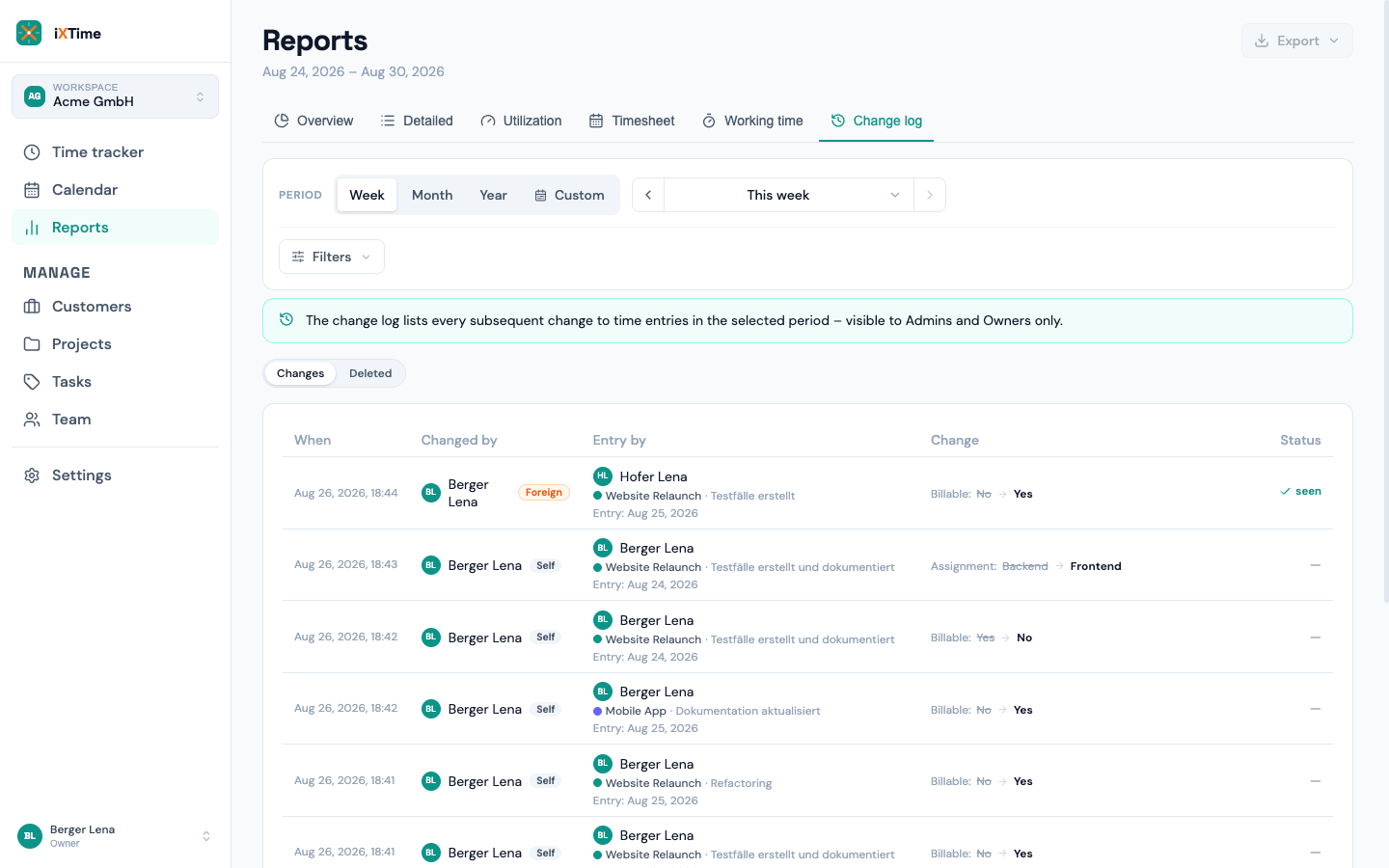Click Hofer Lena HL avatar
1389x868 pixels.
point(603,475)
